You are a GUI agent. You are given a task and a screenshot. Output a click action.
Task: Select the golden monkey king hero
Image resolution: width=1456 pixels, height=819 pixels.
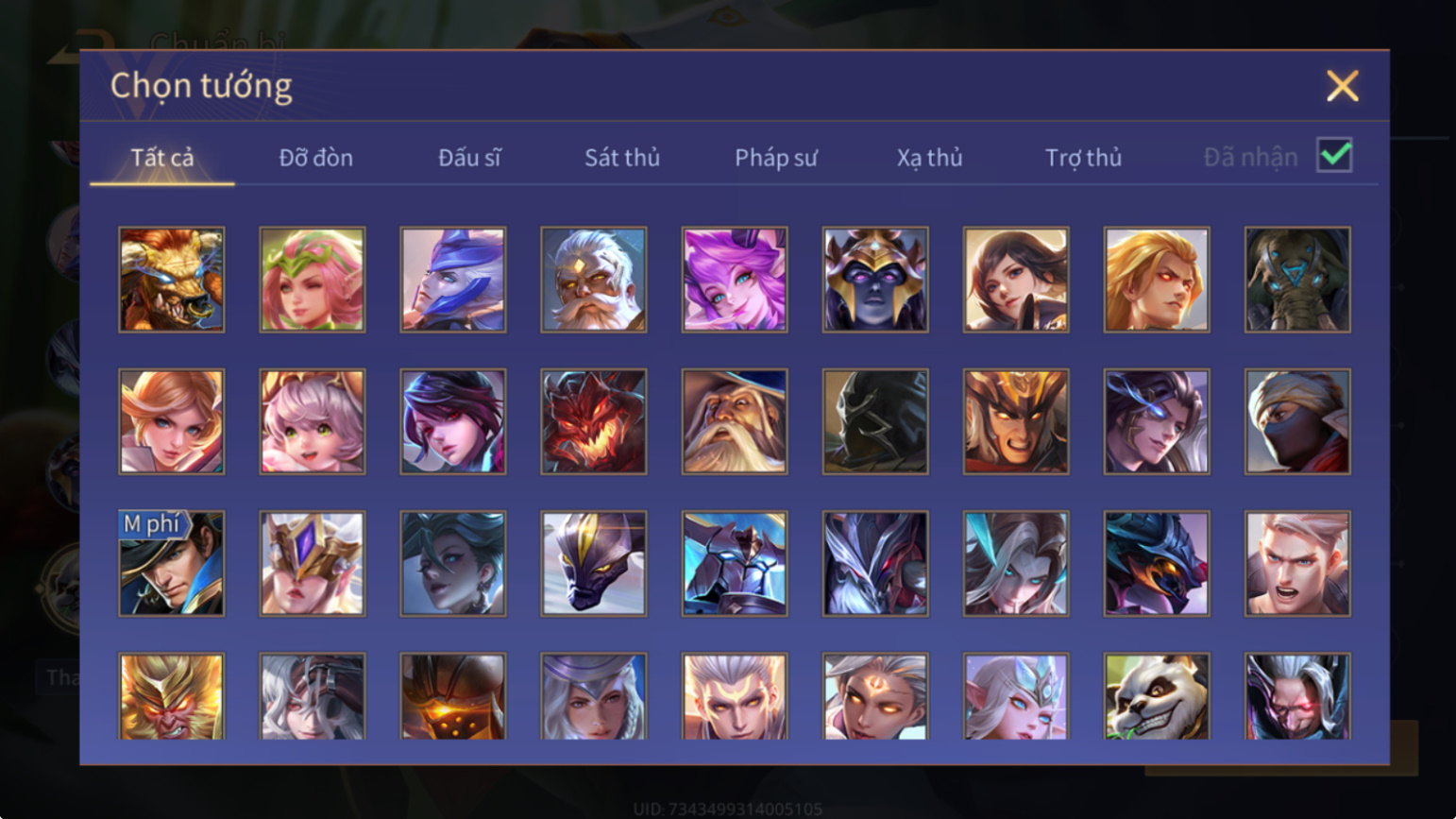pyautogui.click(x=172, y=696)
